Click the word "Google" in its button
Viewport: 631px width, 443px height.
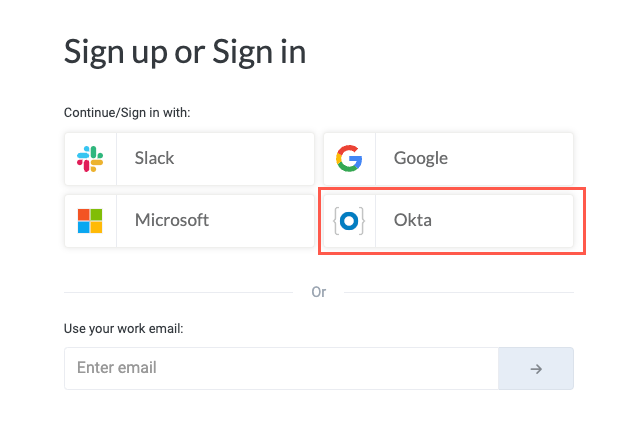(x=421, y=158)
